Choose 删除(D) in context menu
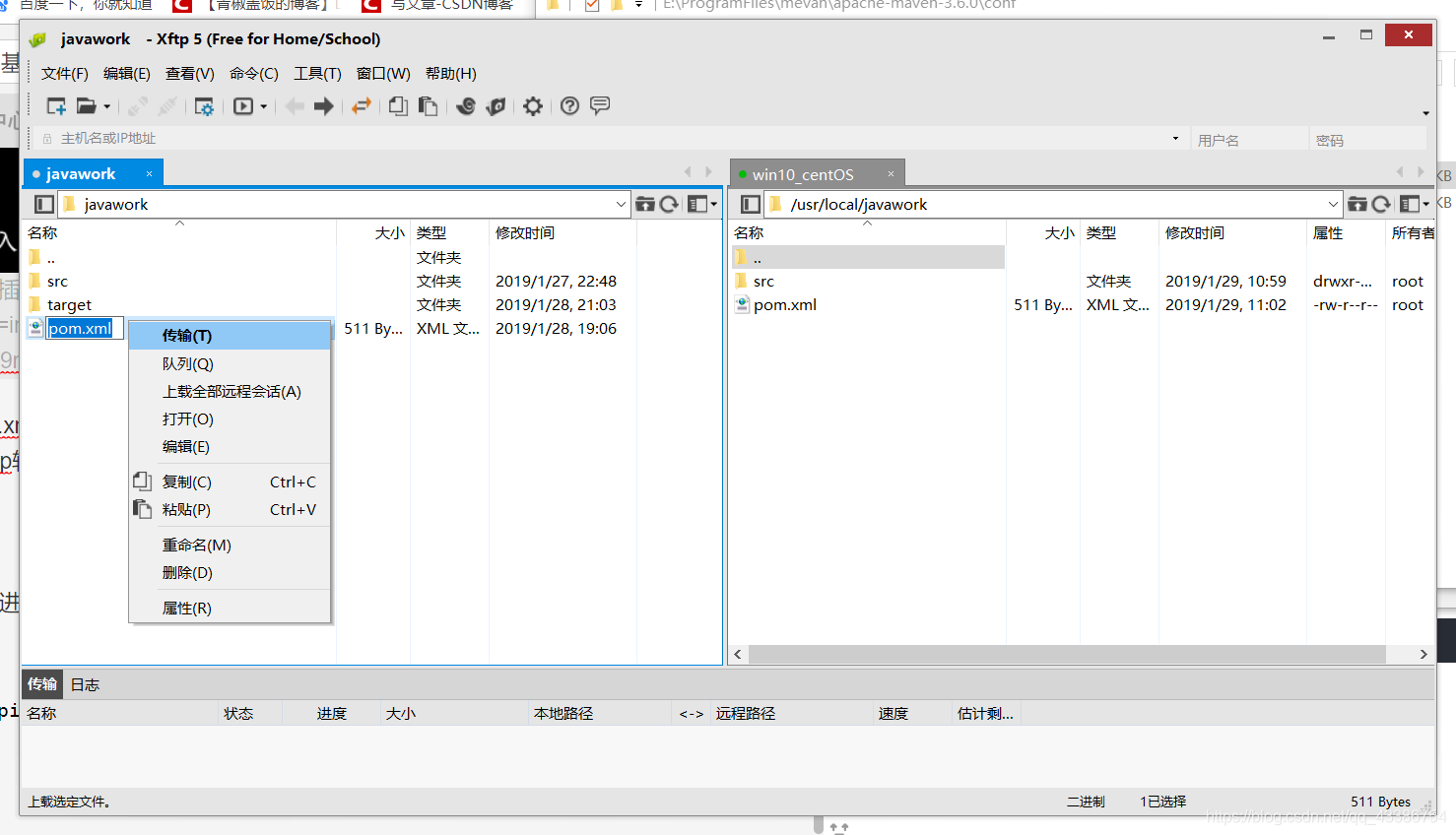This screenshot has width=1456, height=835. coord(230,572)
